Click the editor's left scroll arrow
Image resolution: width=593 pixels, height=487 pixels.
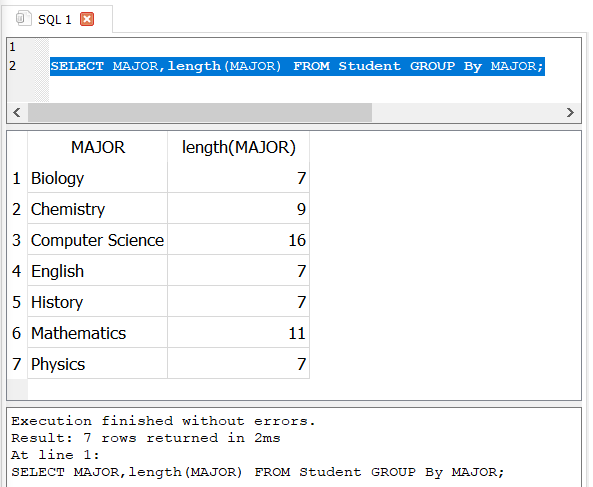tap(17, 112)
